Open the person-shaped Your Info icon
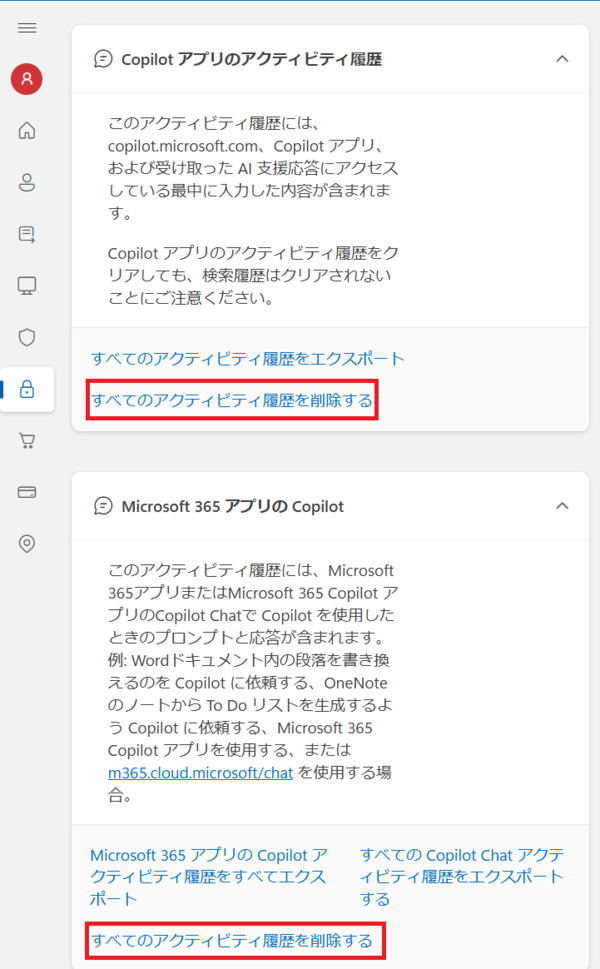This screenshot has height=969, width=600. 27,182
